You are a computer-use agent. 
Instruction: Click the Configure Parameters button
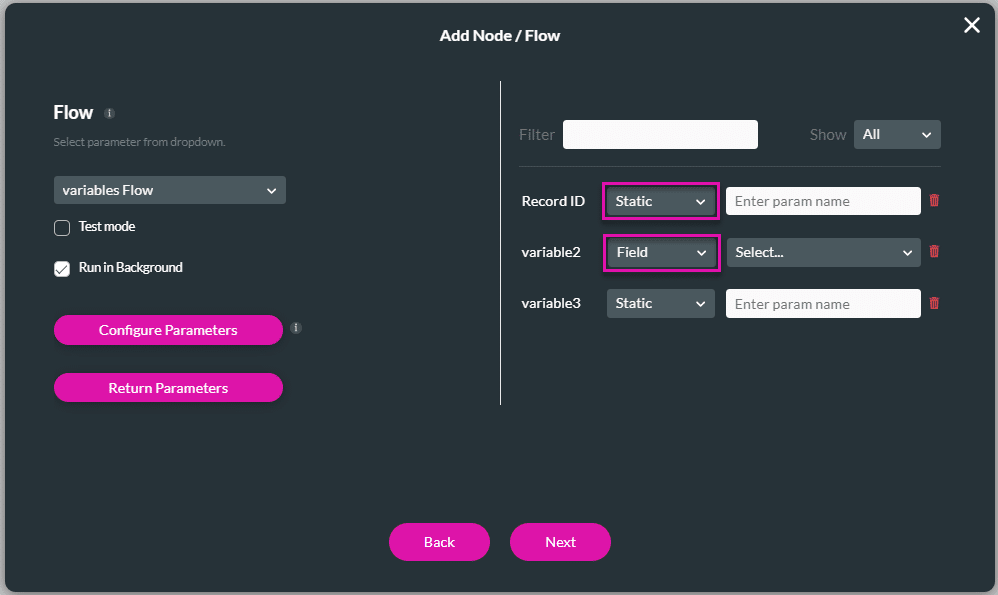click(168, 330)
